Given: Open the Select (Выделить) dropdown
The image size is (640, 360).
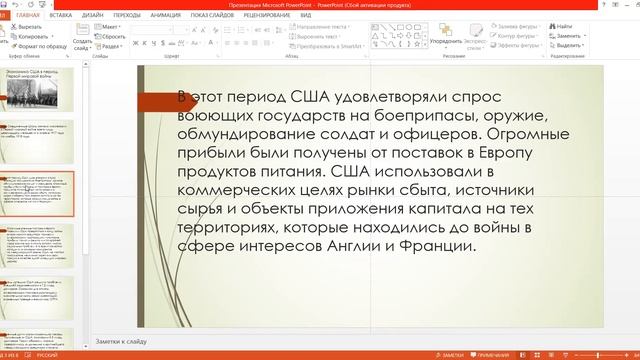Looking at the screenshot, I should tap(567, 45).
